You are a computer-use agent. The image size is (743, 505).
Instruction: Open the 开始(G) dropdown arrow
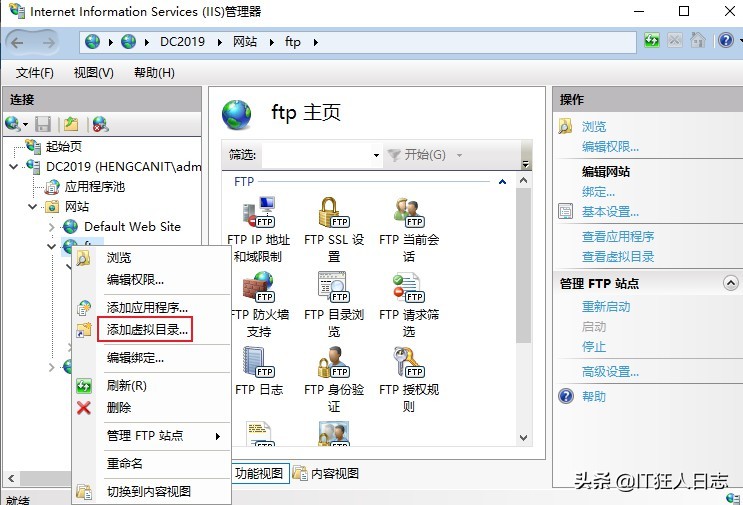[459, 155]
